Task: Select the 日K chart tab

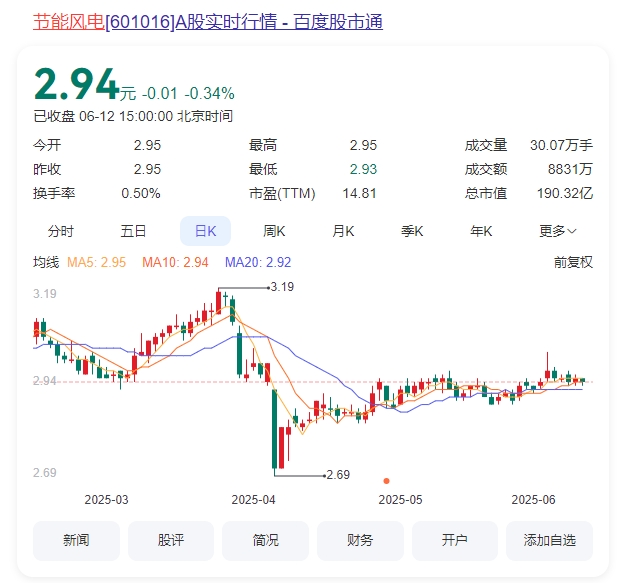Action: [x=205, y=231]
